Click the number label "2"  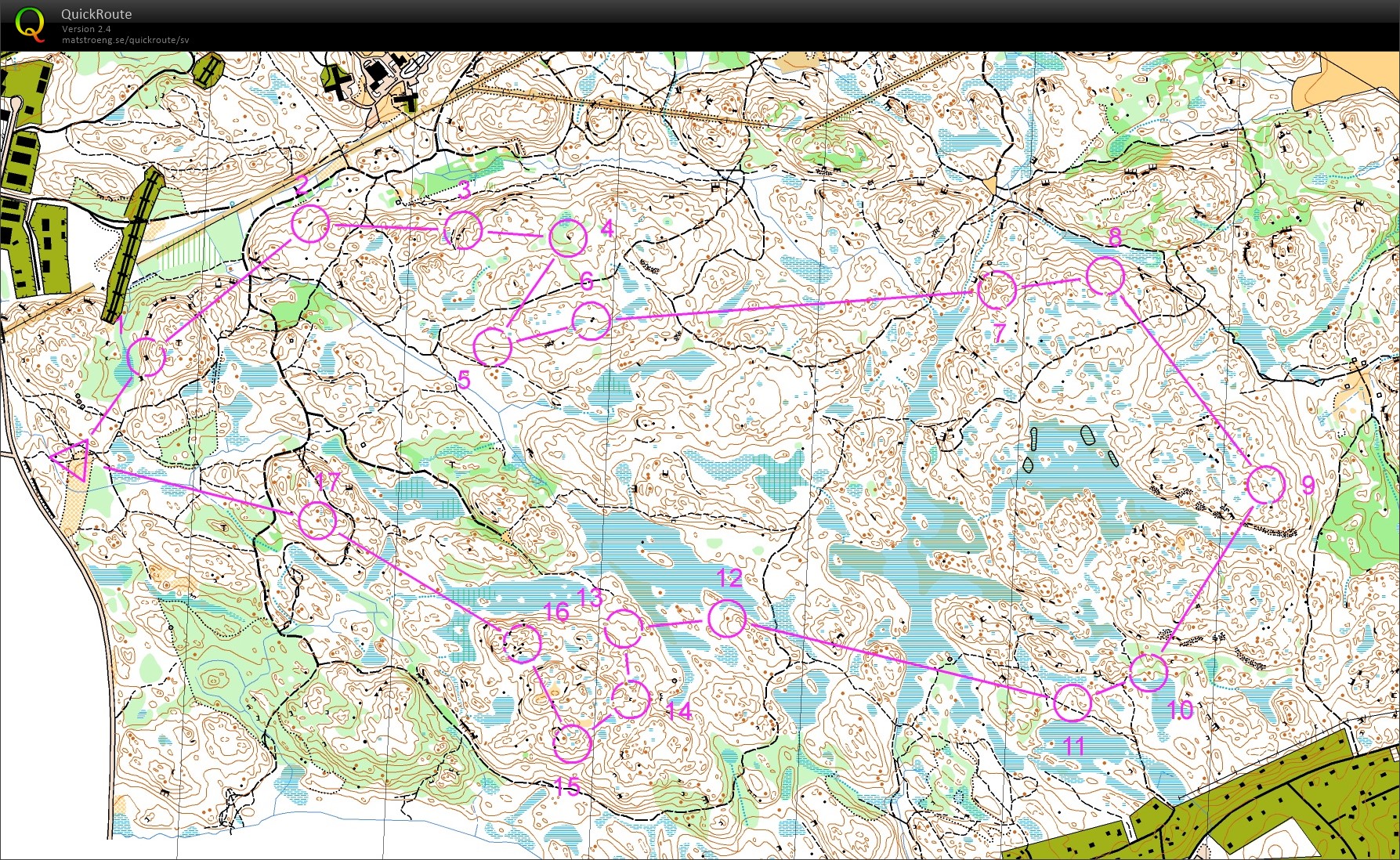(x=302, y=186)
